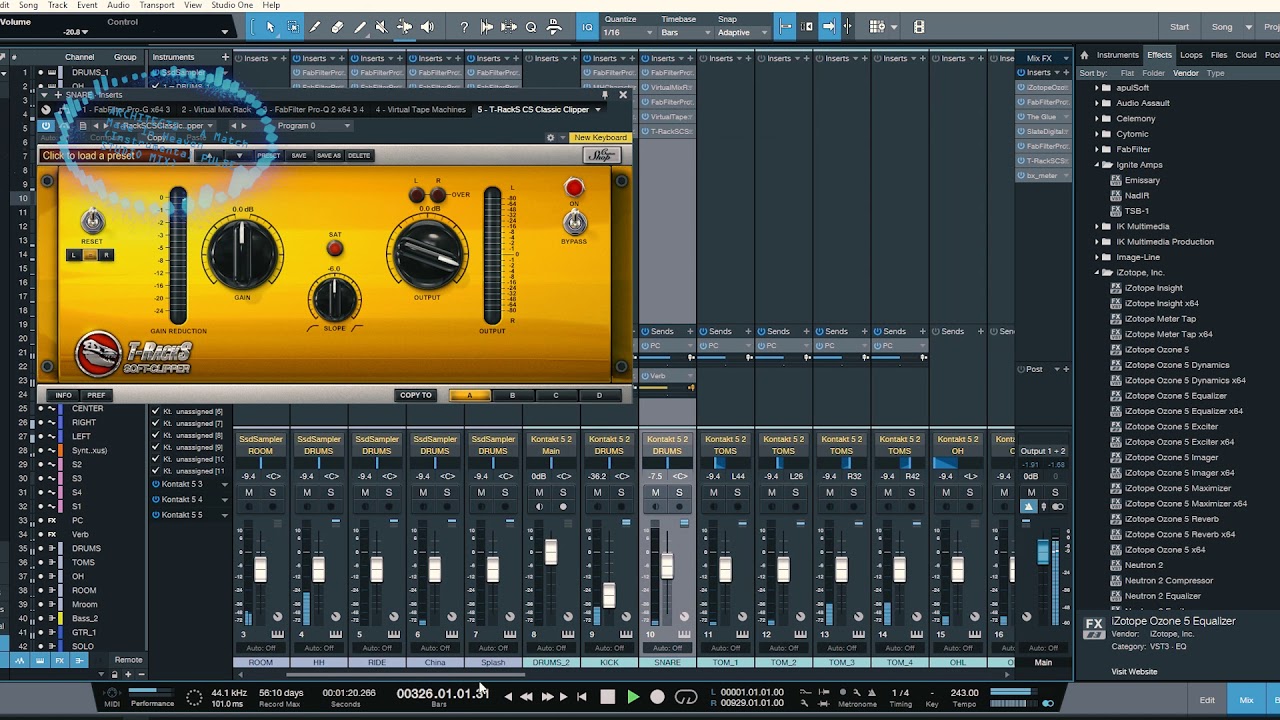1280x720 pixels.
Task: Uncheck the Kt. unassigned [6] output
Action: [155, 411]
